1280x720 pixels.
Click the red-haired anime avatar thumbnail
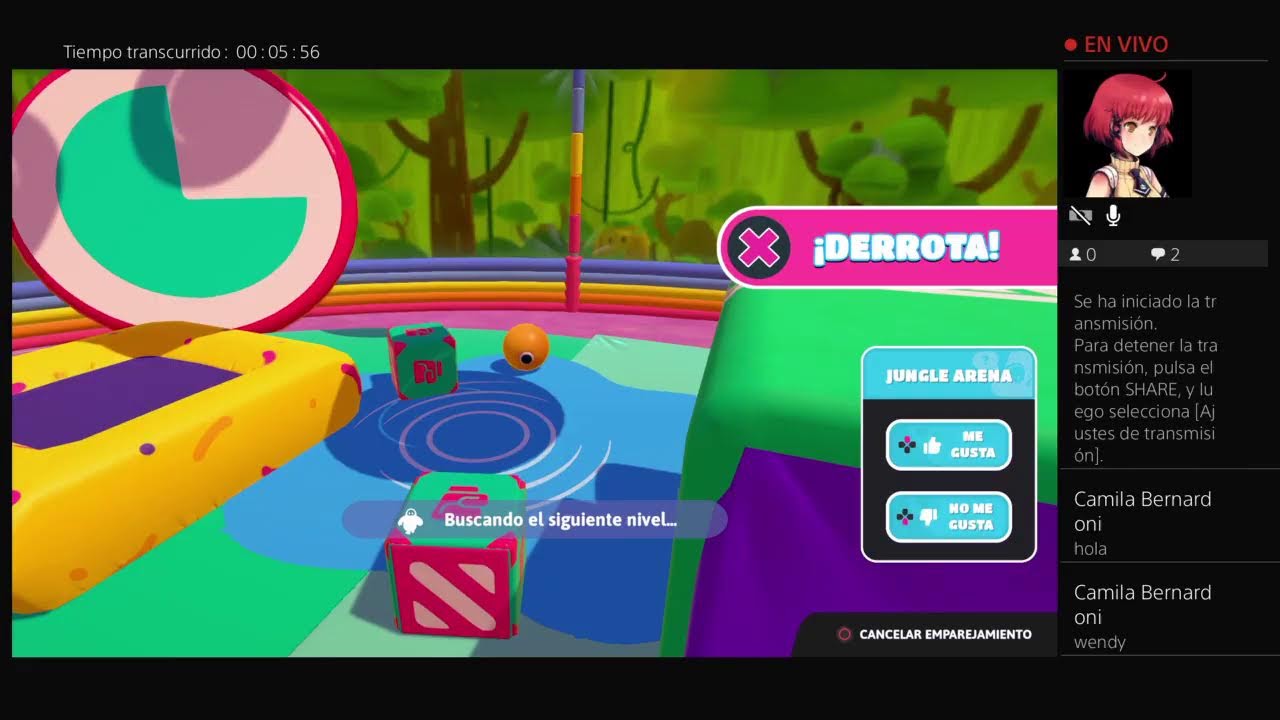[1127, 133]
